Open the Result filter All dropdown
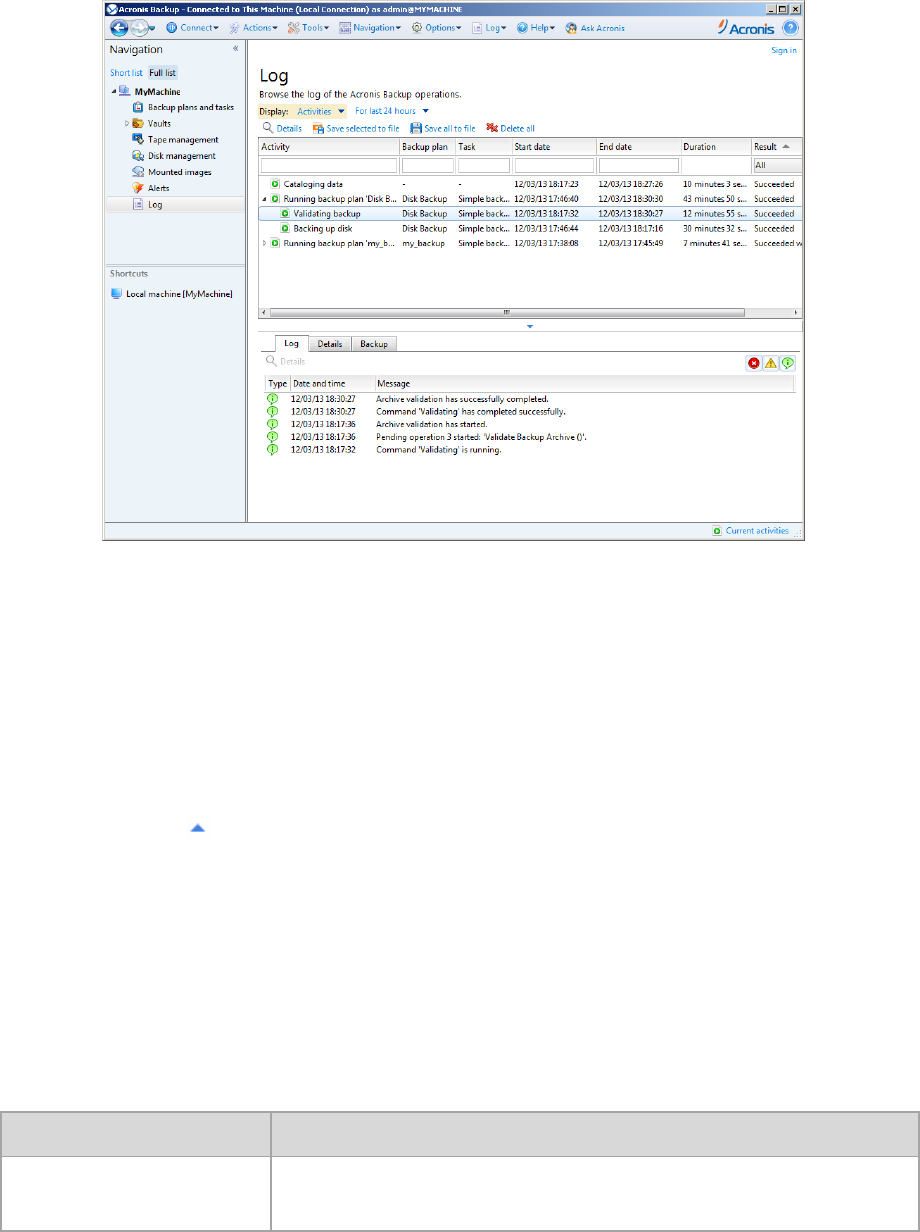 click(x=777, y=165)
